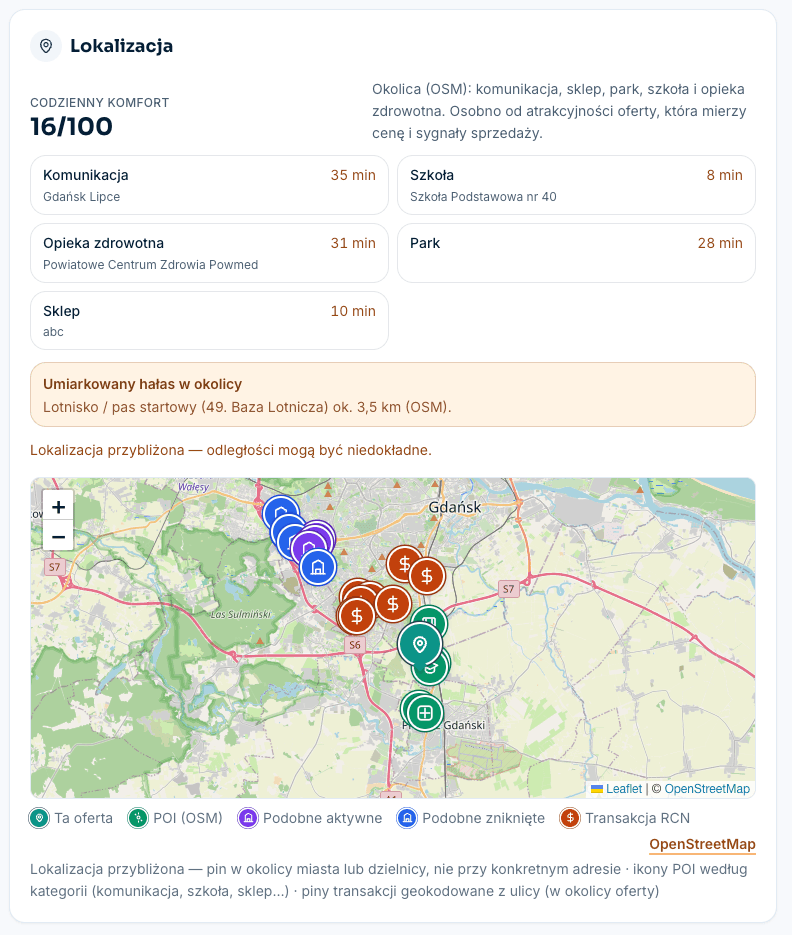Click the Ta oferta legend label
The image size is (792, 935).
pyautogui.click(x=83, y=818)
